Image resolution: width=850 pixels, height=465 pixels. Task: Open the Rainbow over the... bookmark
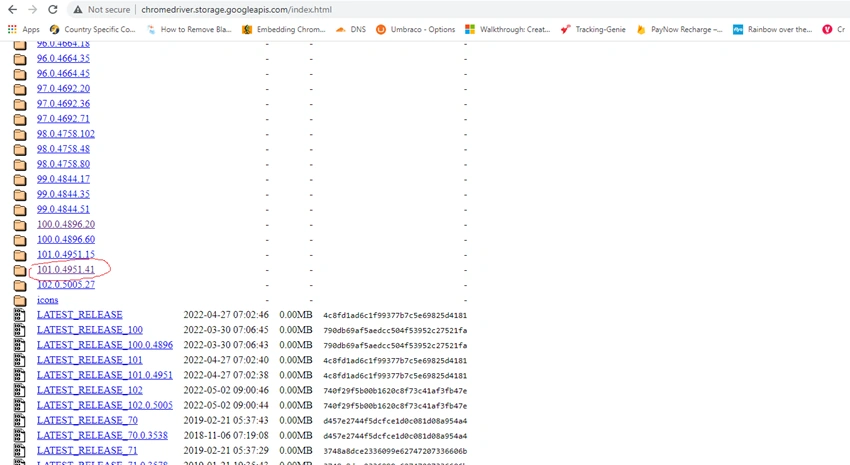(772, 29)
